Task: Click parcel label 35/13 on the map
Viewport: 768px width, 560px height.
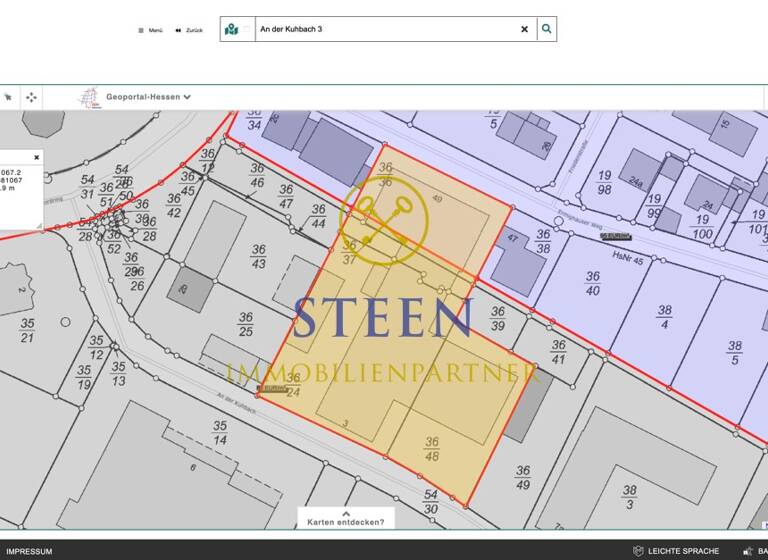Action: coord(118,374)
